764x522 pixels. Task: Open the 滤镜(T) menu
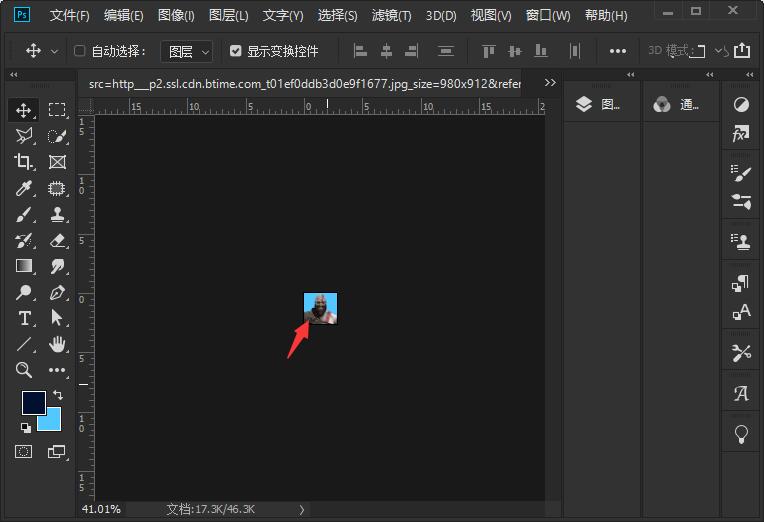click(392, 16)
